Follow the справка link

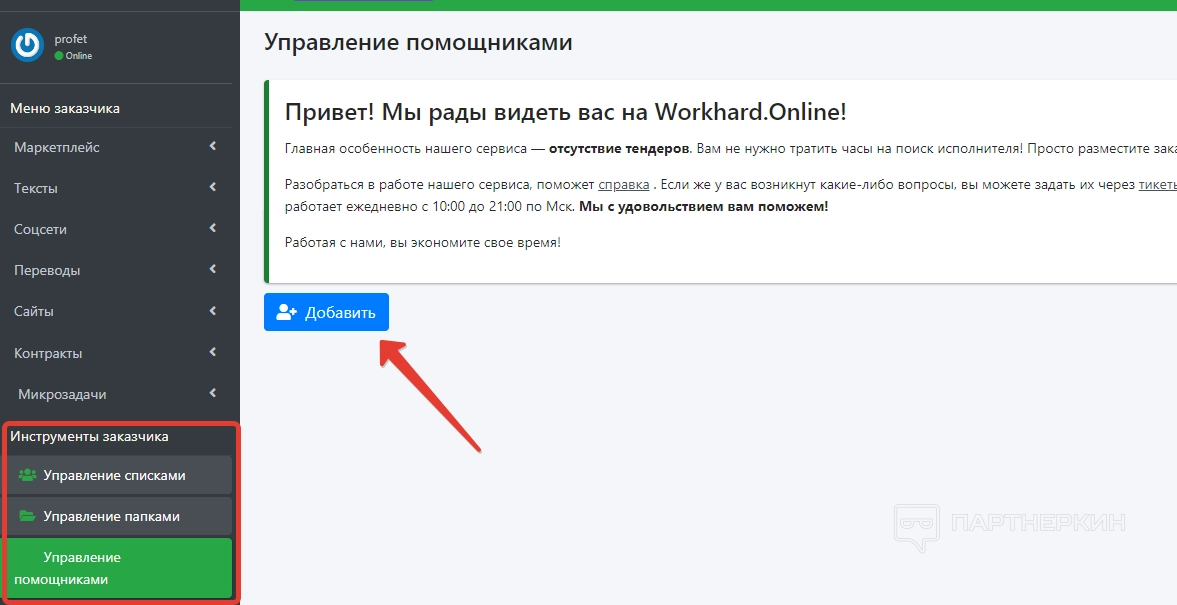pos(624,185)
